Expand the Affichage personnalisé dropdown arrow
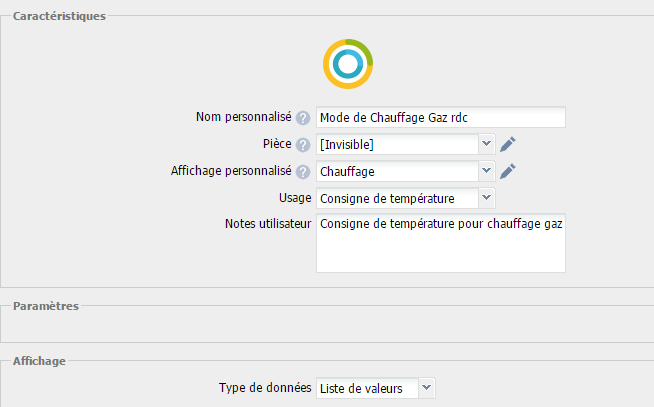Viewport: 654px width, 407px height. [486, 171]
